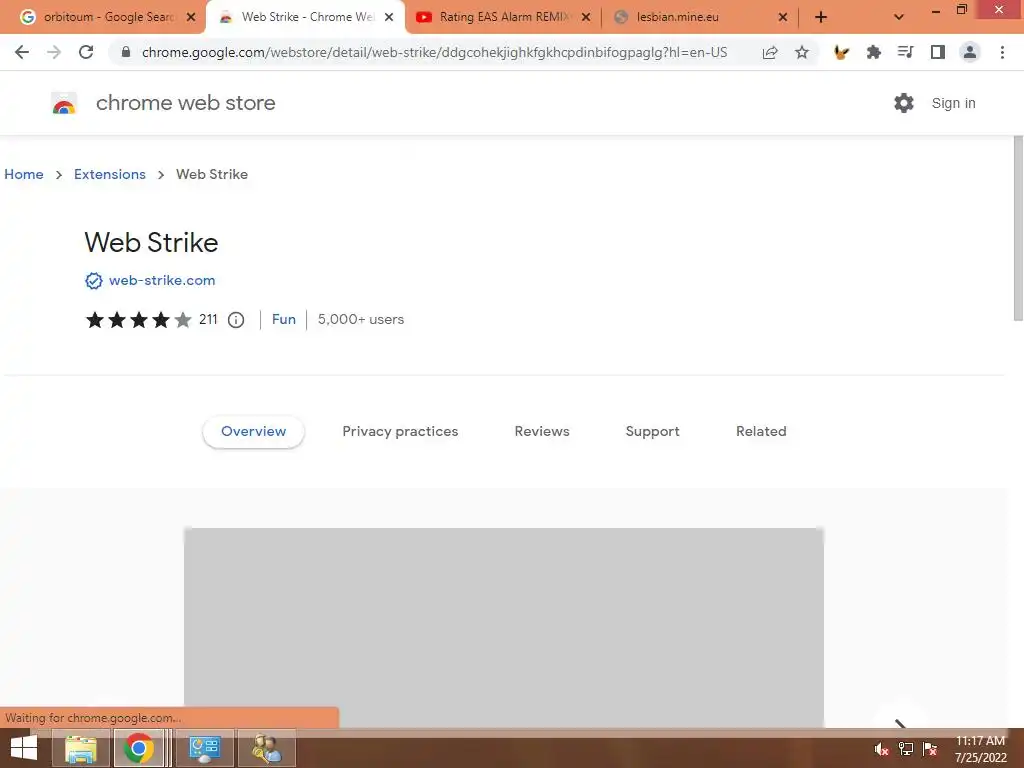Open the fox extension icon in the toolbar
Image resolution: width=1024 pixels, height=768 pixels.
pyautogui.click(x=841, y=52)
